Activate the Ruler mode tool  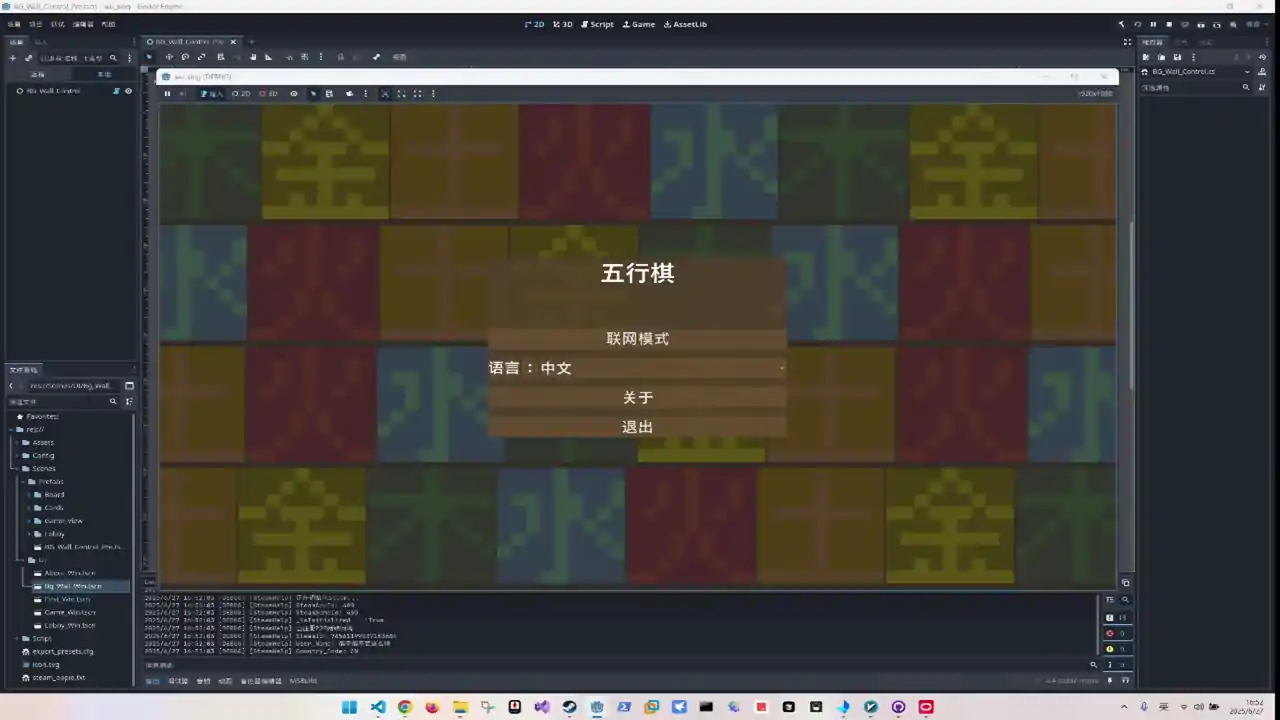[268, 57]
